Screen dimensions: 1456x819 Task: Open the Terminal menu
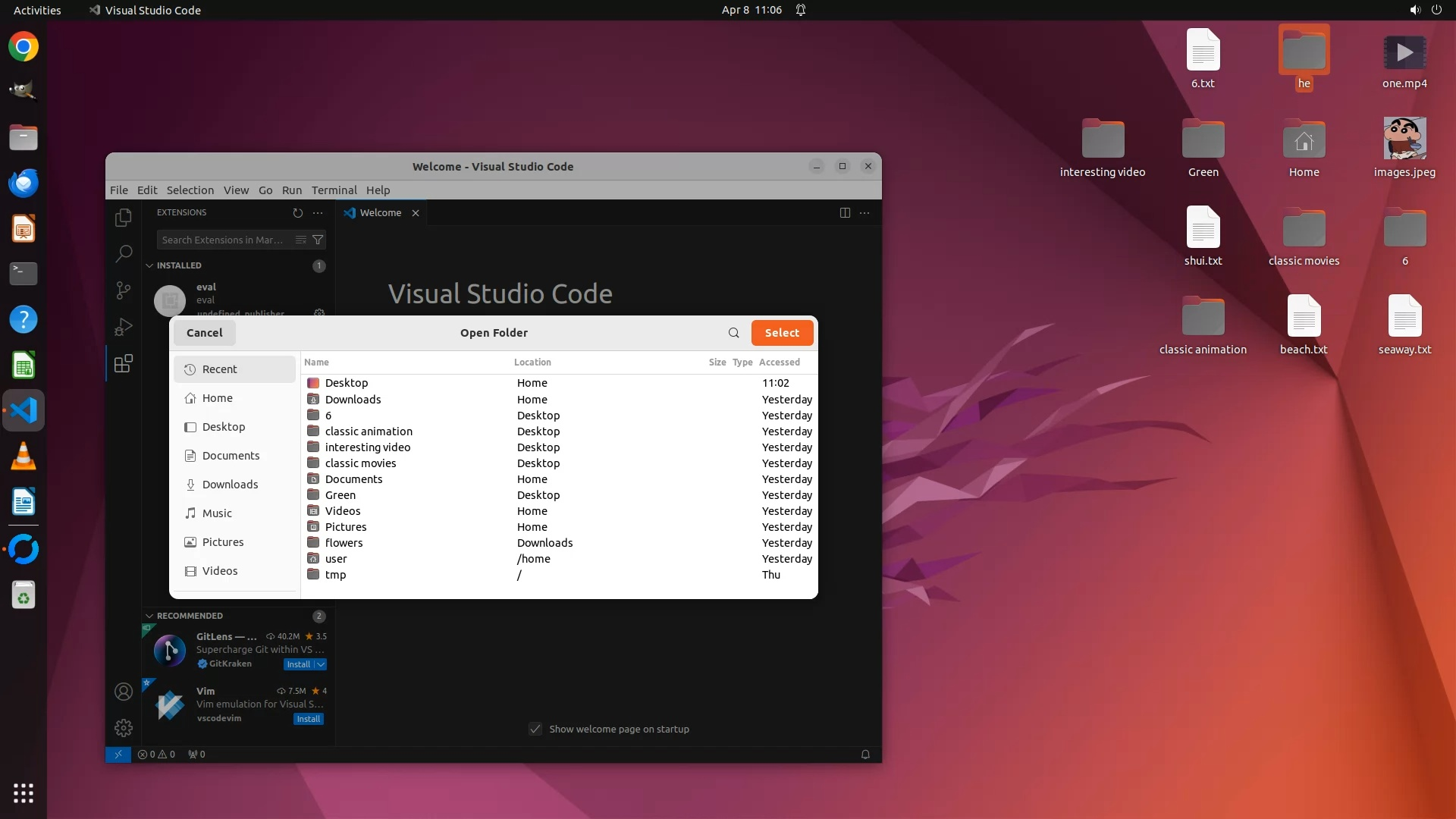click(x=334, y=190)
